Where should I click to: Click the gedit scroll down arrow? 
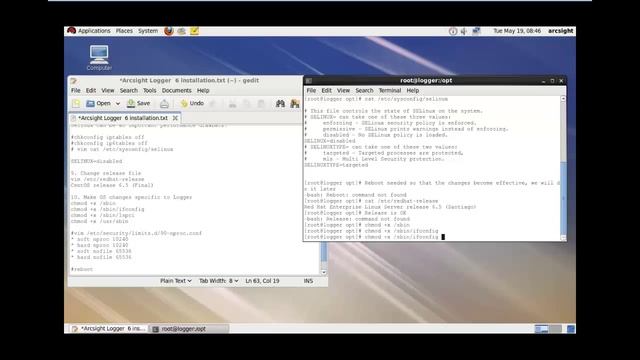pos(324,272)
